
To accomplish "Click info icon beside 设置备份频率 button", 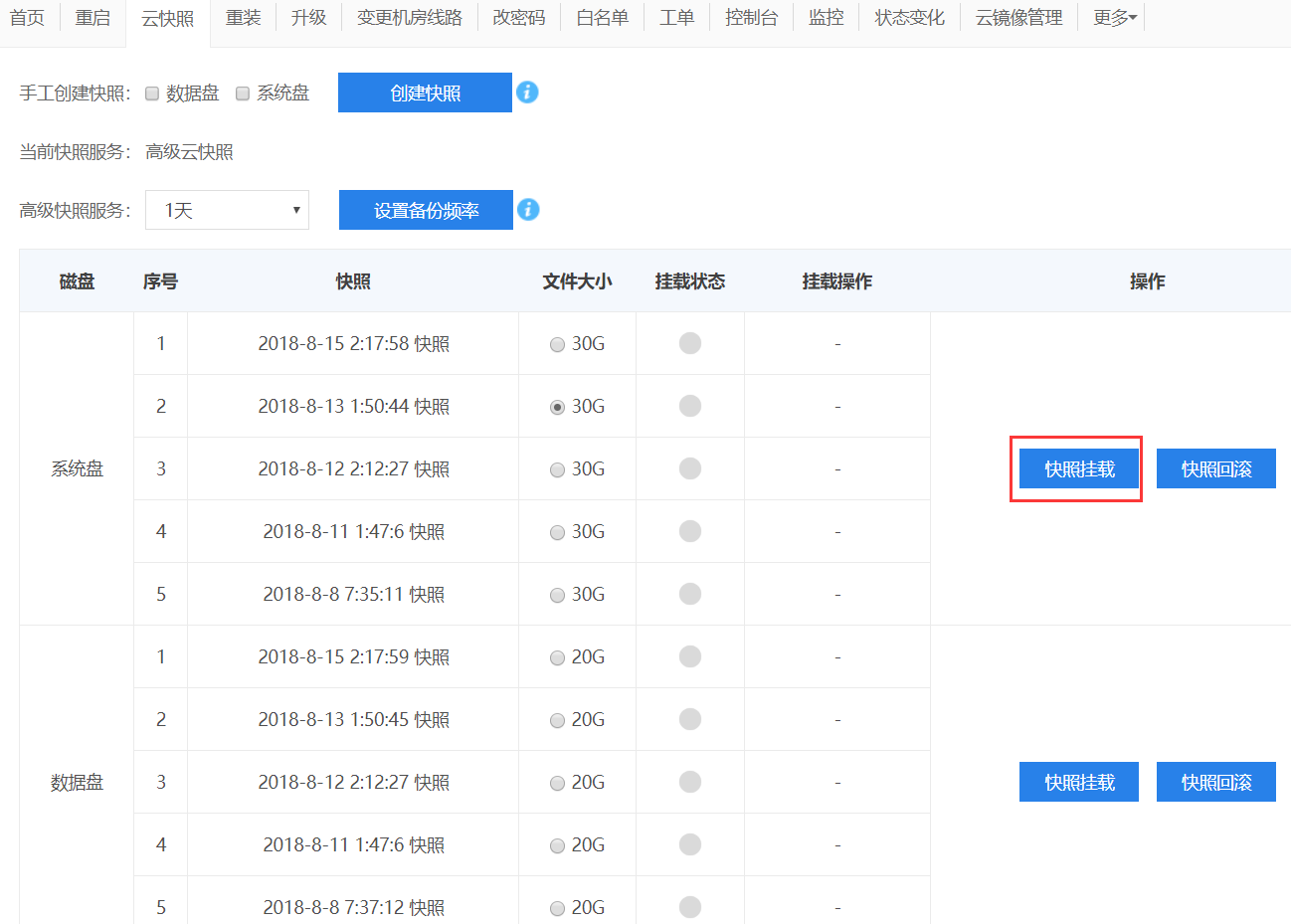I will coord(528,210).
